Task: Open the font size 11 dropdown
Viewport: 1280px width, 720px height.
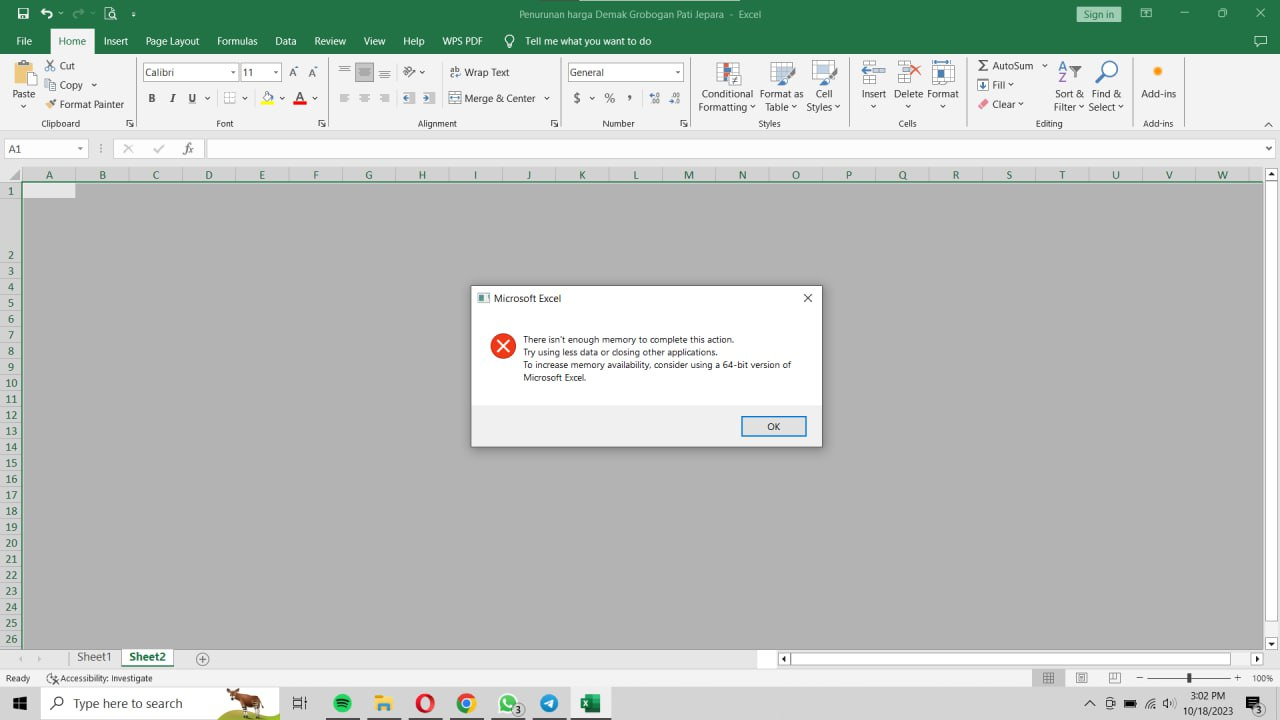Action: 276,72
